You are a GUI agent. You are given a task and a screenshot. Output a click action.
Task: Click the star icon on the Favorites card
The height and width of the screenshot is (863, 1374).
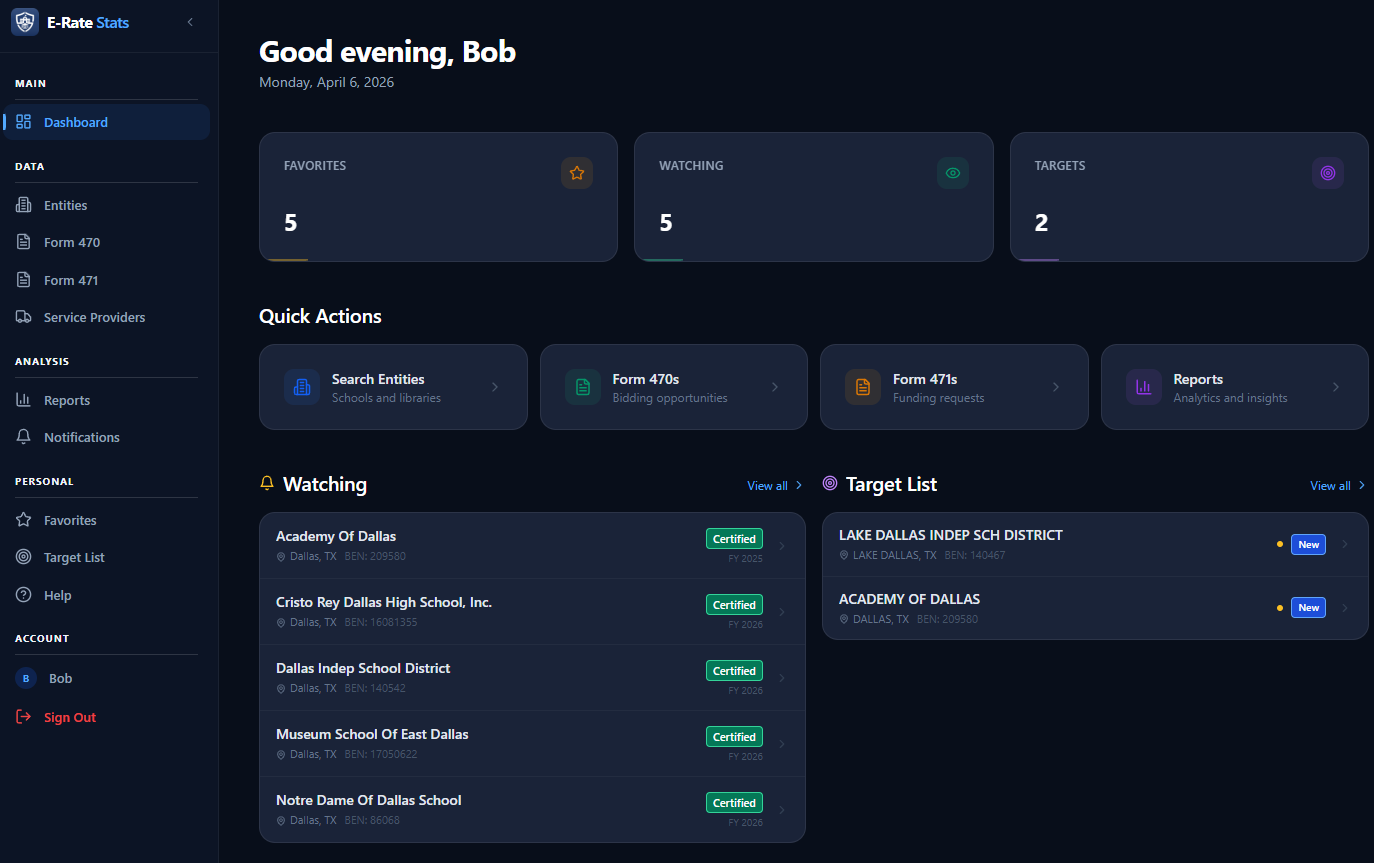pos(577,173)
